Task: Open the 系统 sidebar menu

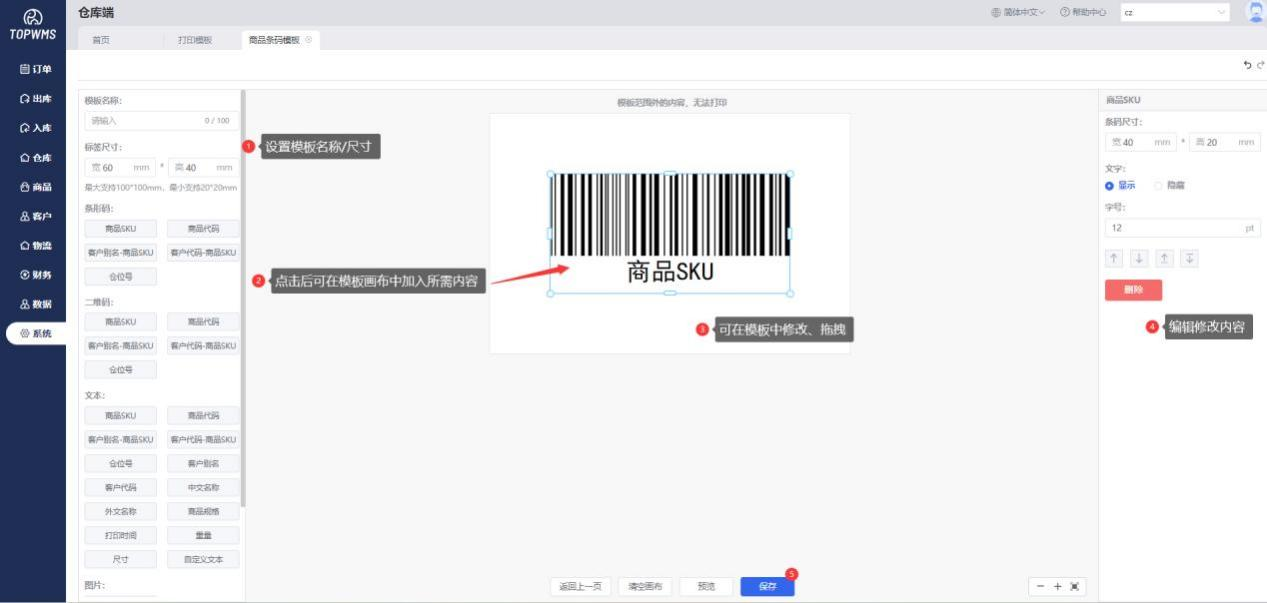Action: click(35, 334)
